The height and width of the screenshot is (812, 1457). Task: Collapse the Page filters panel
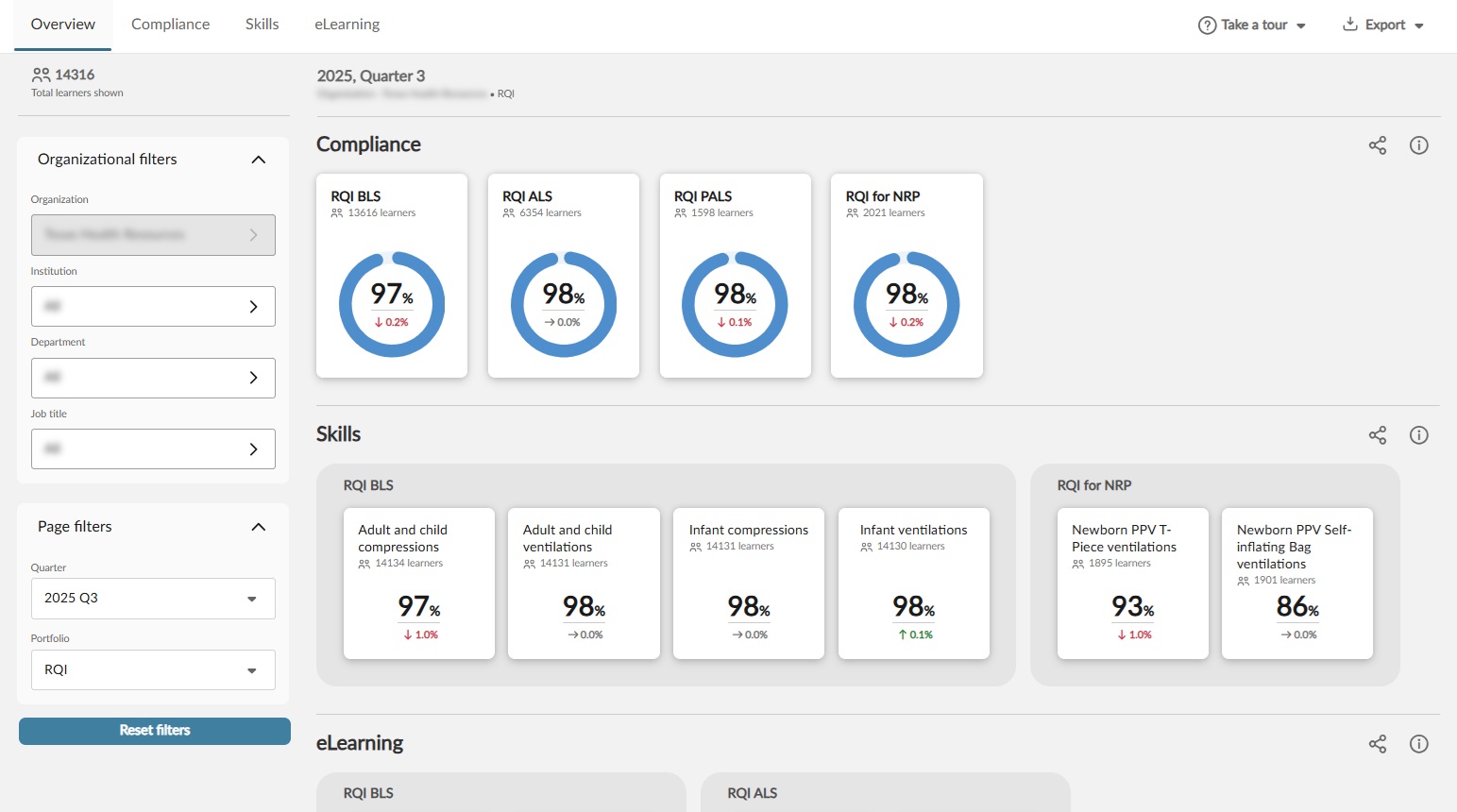tap(259, 527)
